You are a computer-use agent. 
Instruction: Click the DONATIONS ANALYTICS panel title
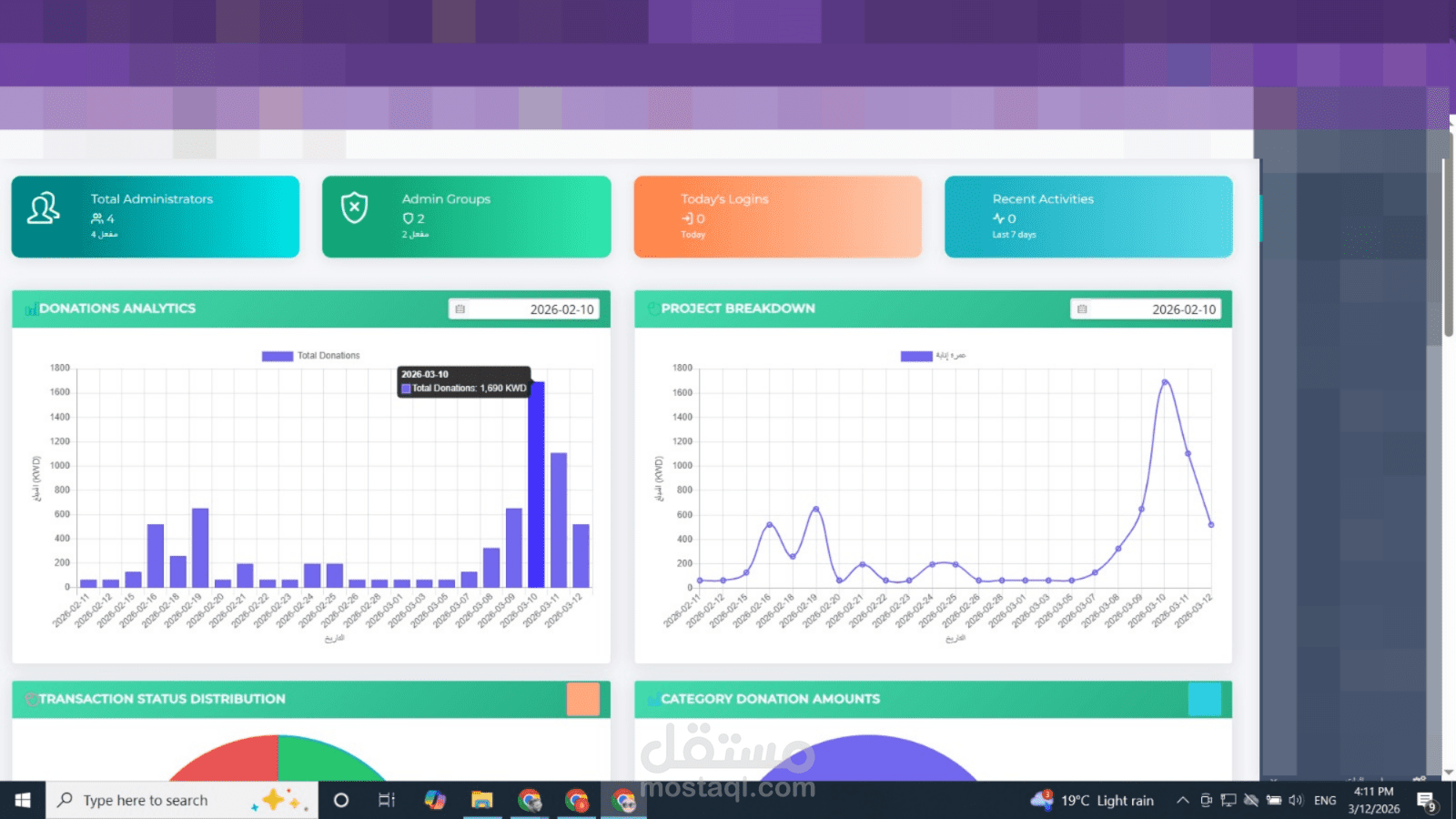(x=117, y=308)
